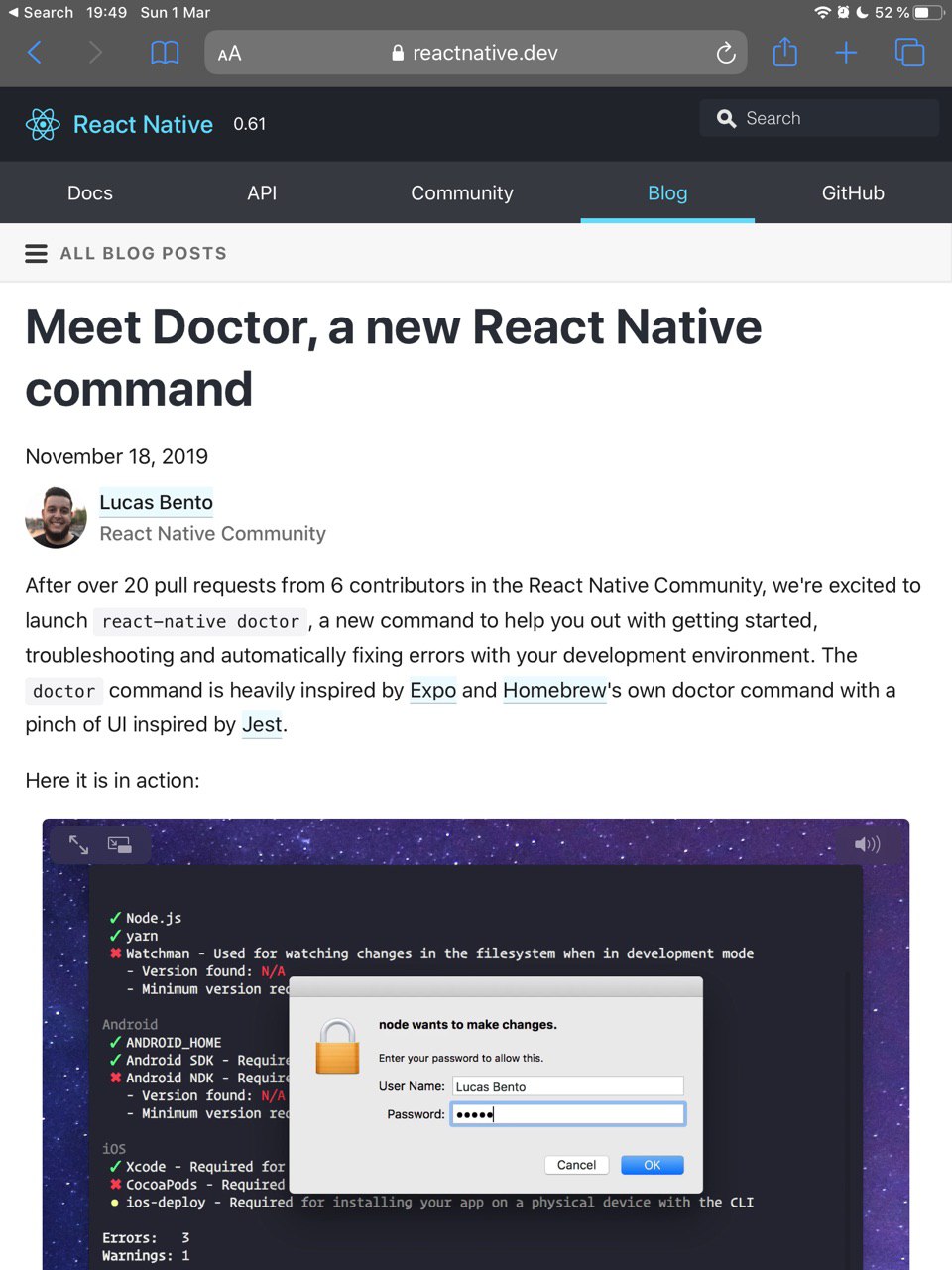This screenshot has height=1270, width=952.
Task: Tap the Search back-to-app label in status bar
Action: [40, 12]
